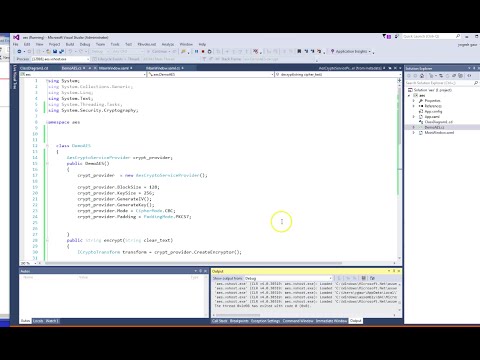Select DemoAES.cs in Solution Explorer
Screen dimensions: 480x360
[x=434, y=127]
